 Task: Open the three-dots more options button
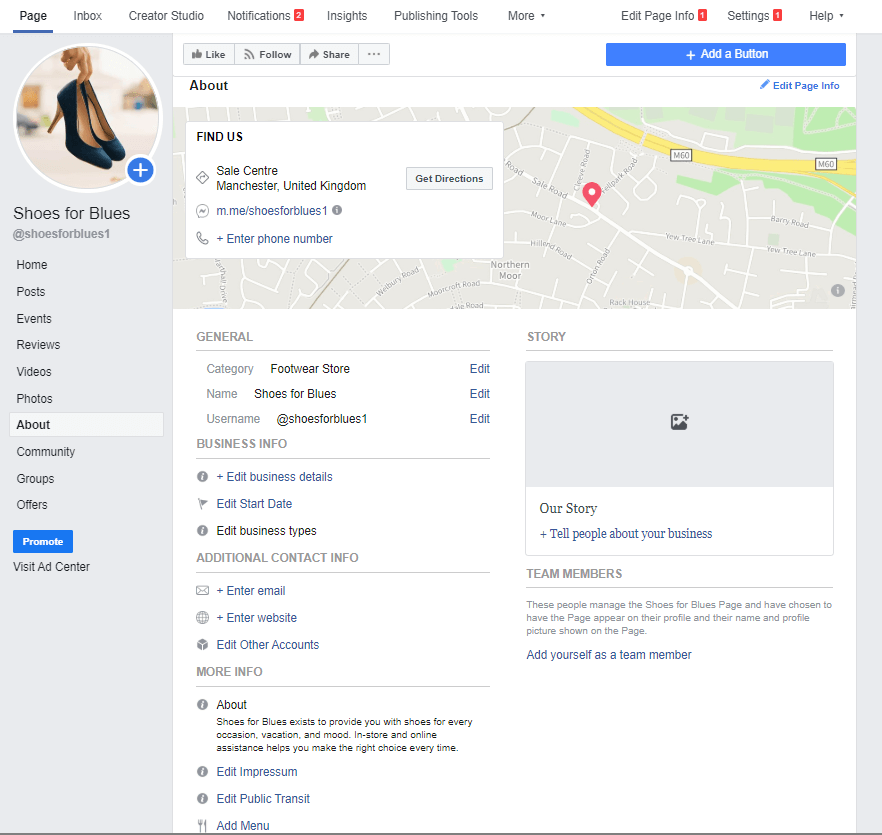coord(374,54)
